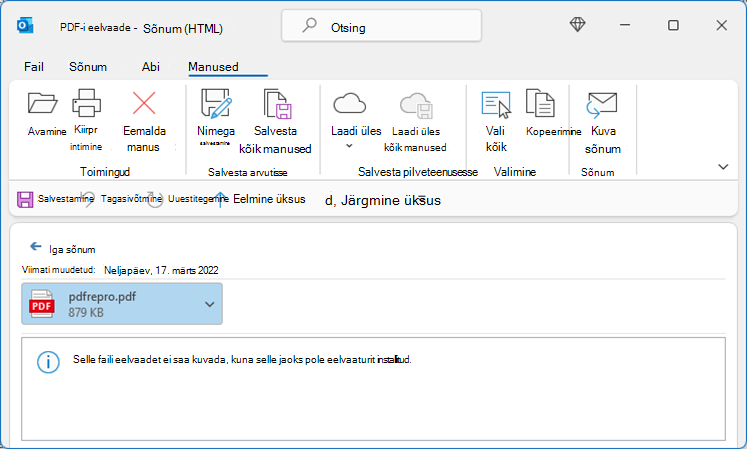Click the Iga sõnum back link
Image resolution: width=747 pixels, height=449 pixels.
pos(72,249)
